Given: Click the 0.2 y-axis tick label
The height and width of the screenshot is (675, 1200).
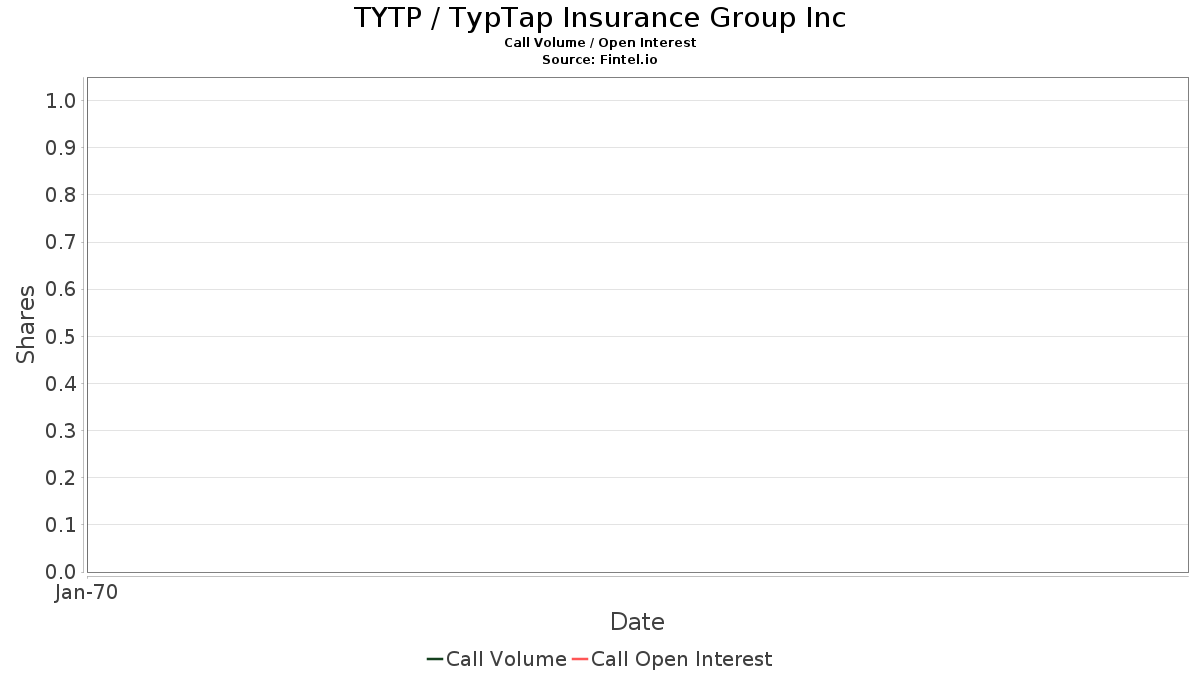Looking at the screenshot, I should tap(61, 478).
